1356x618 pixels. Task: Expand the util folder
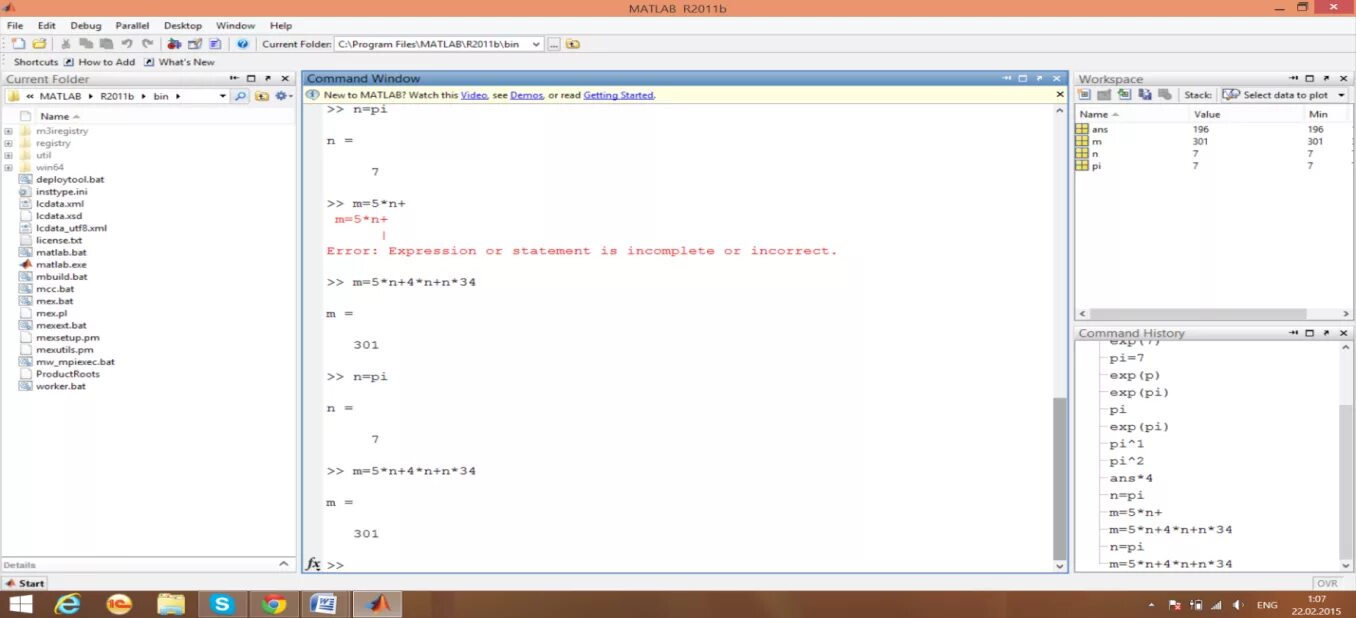tap(9, 155)
